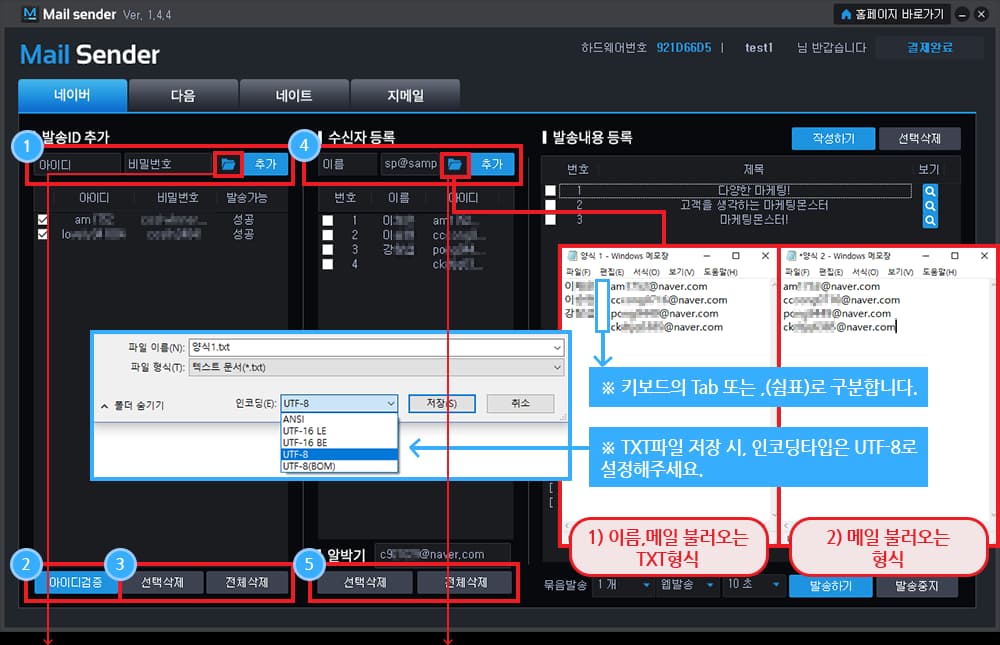Click the 결제완료 button
Image resolution: width=1000 pixels, height=645 pixels.
pos(929,48)
